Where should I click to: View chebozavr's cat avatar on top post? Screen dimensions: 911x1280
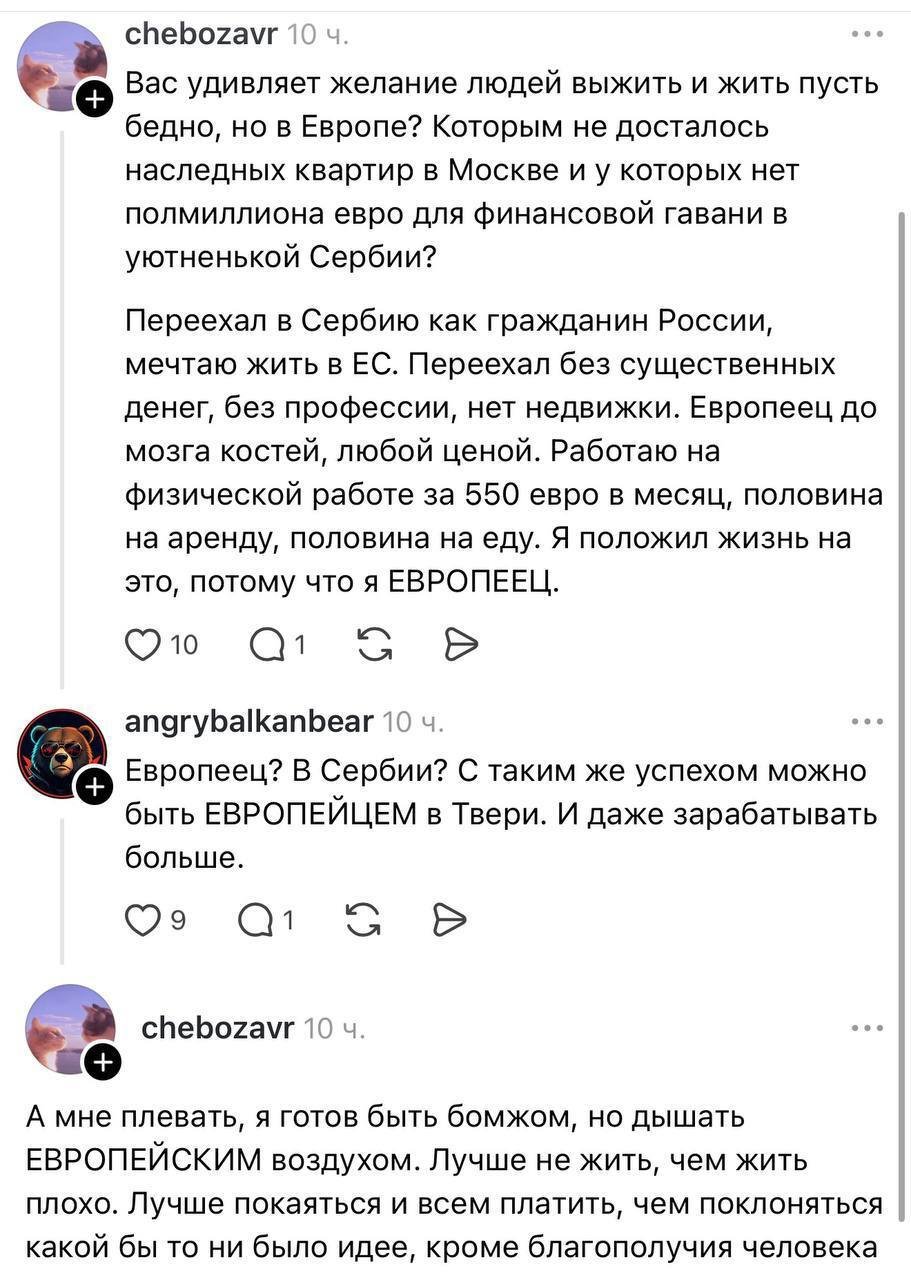(62, 65)
